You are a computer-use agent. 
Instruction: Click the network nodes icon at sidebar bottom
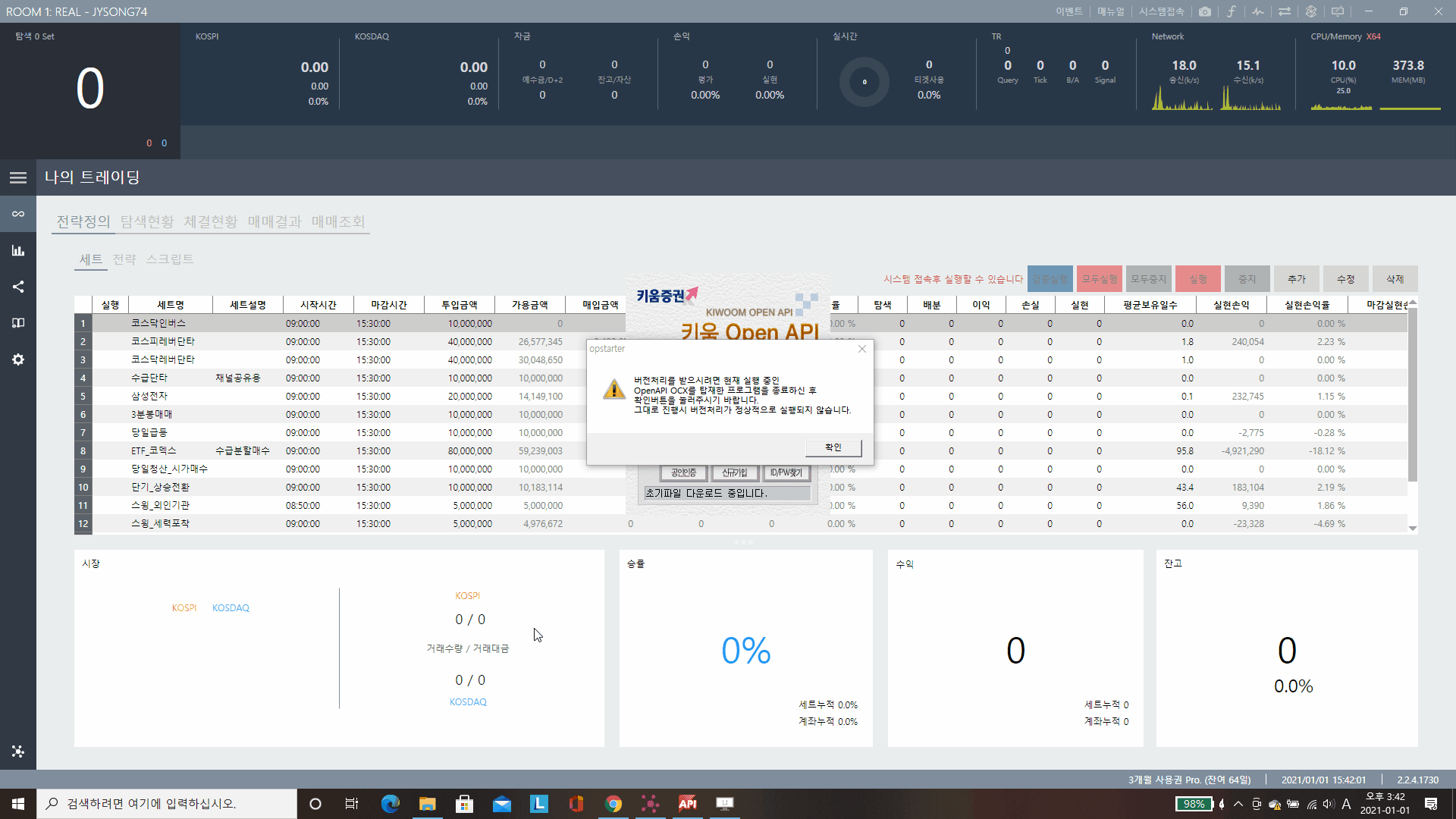point(18,751)
